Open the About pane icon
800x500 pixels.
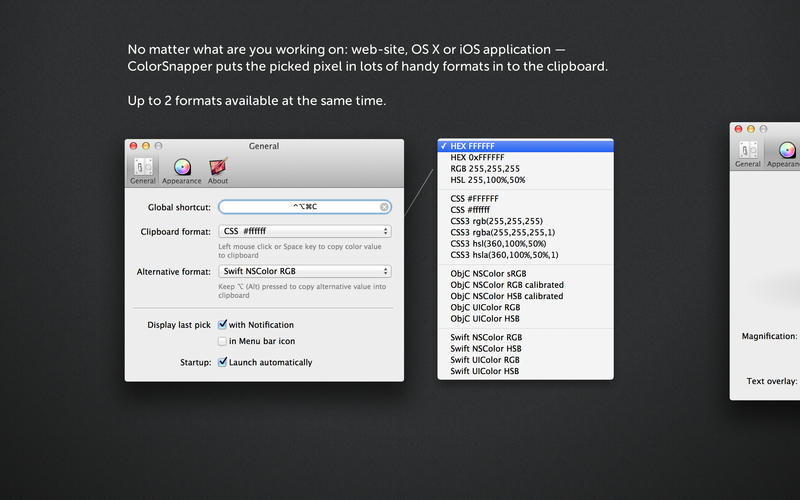[x=217, y=170]
